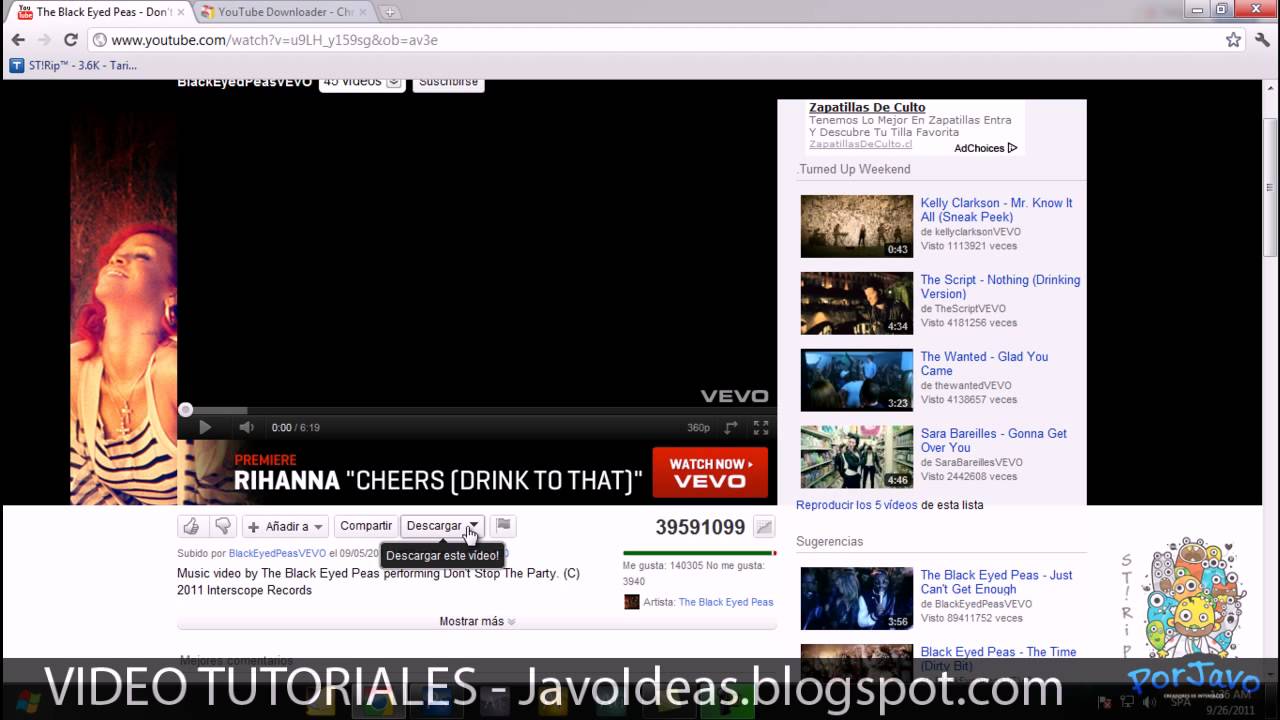Open the ST!Rip bookmark in the bookmarks bar
Screen dimensions: 1280x720
(x=73, y=65)
